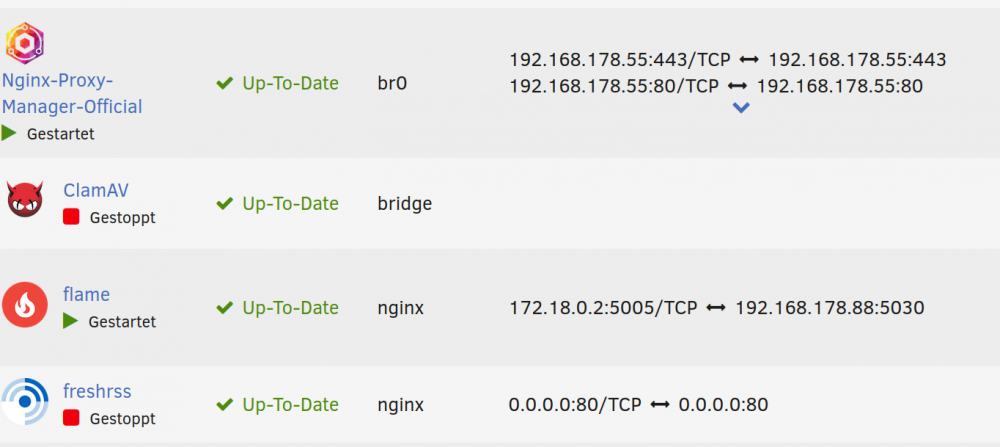Click the flame container orange icon

pos(25,305)
